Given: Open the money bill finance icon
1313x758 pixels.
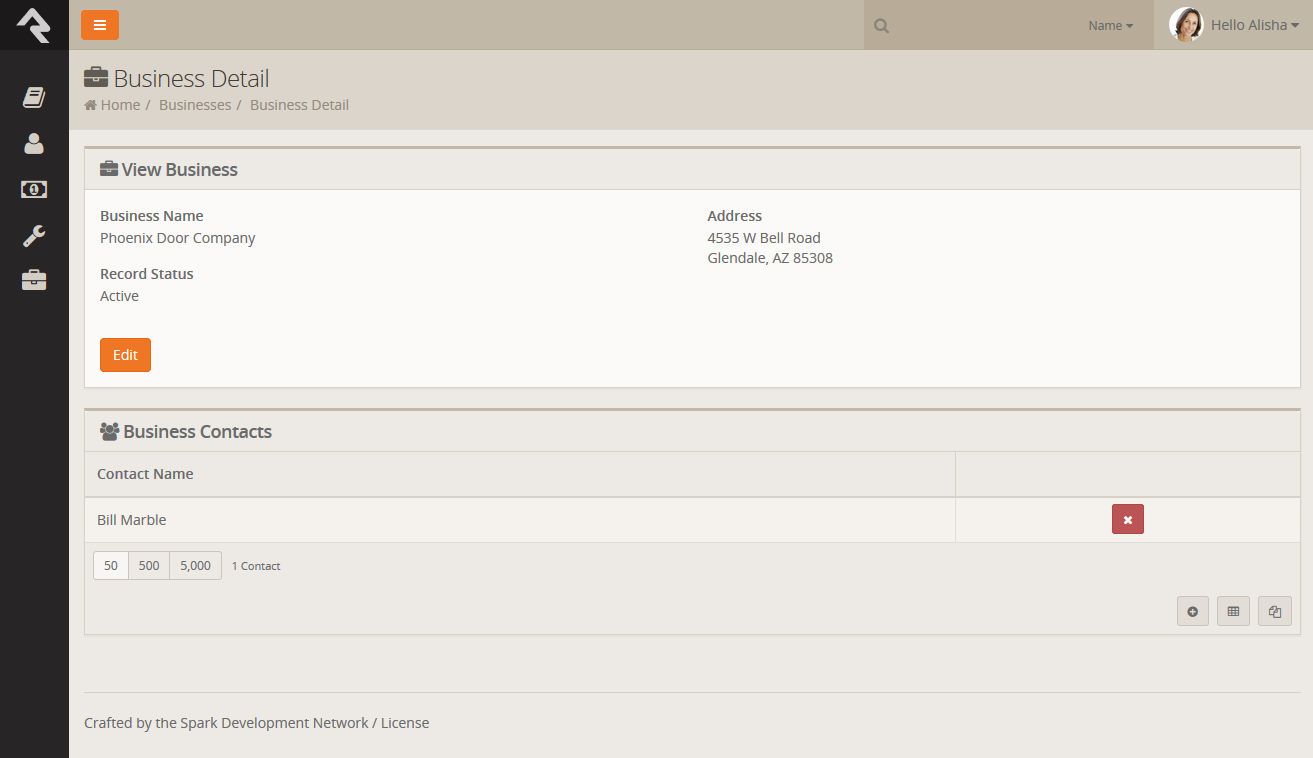Looking at the screenshot, I should pyautogui.click(x=34, y=189).
